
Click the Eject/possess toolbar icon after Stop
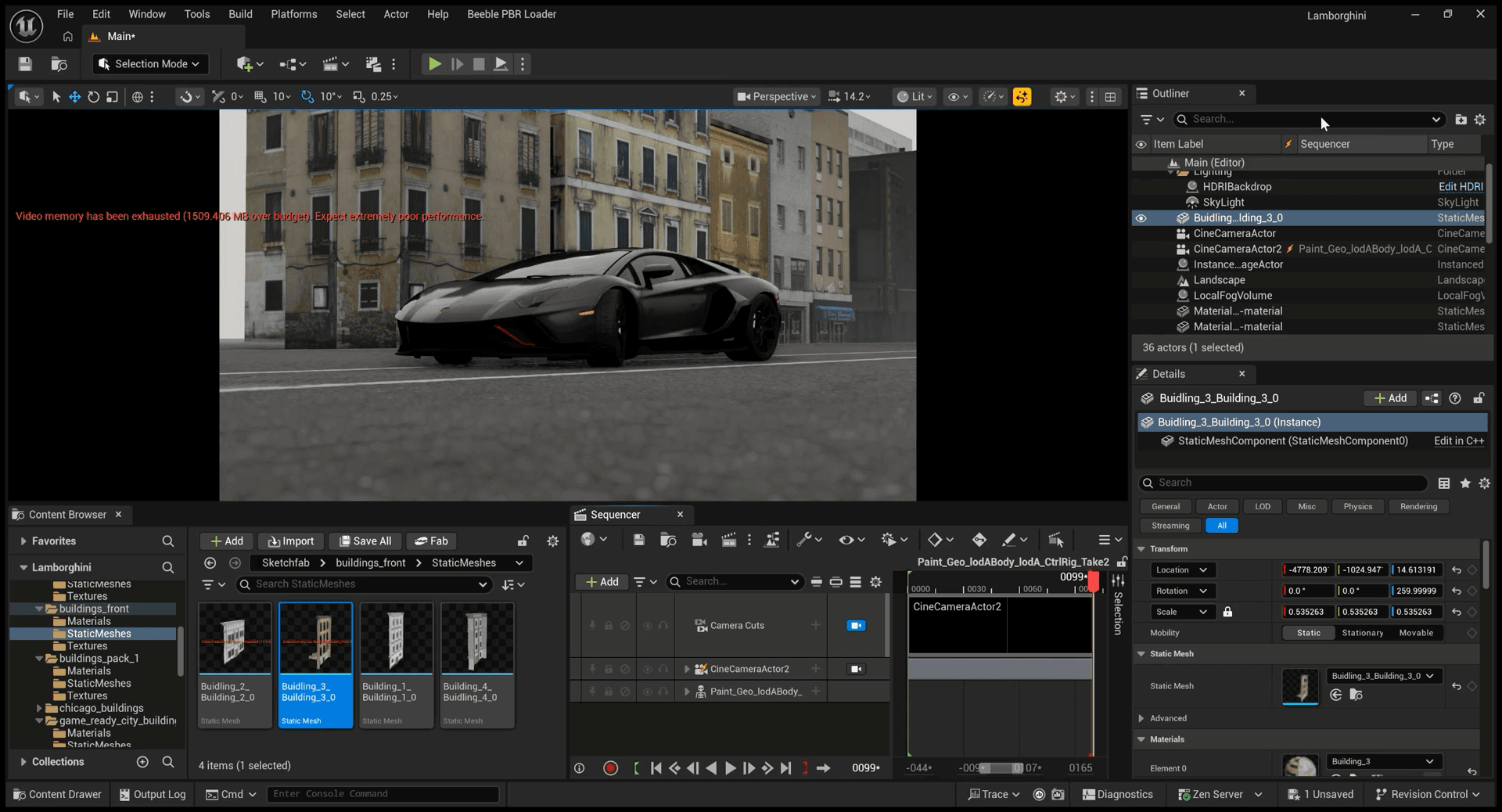click(x=501, y=64)
